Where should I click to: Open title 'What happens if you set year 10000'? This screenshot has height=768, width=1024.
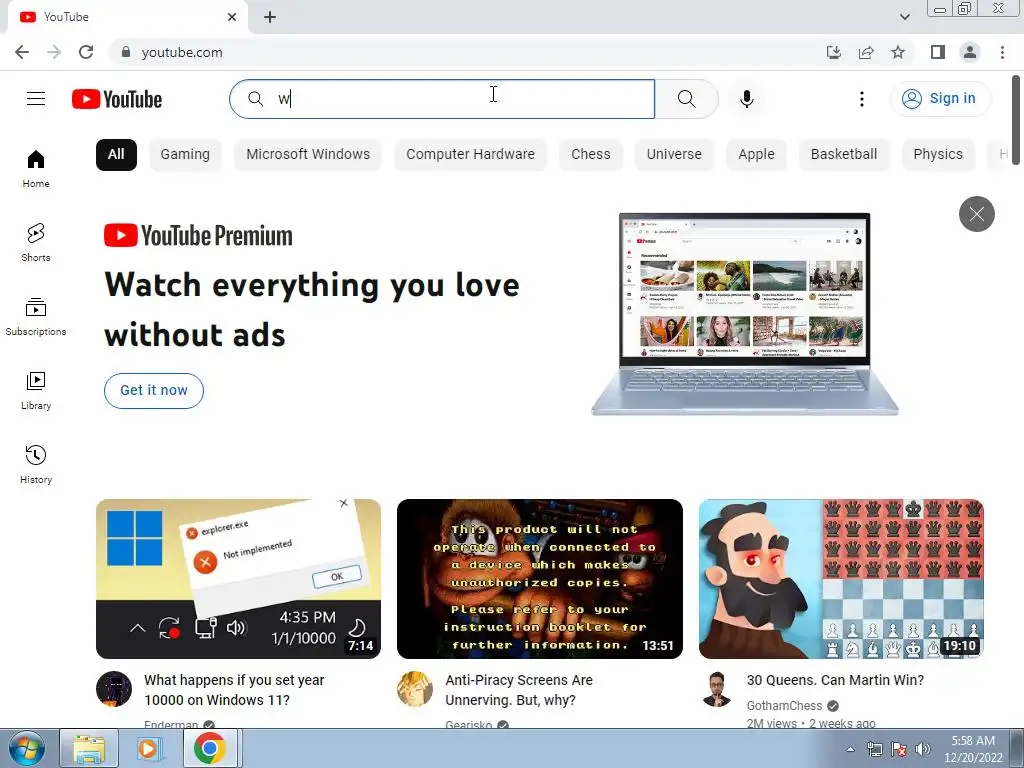[x=234, y=690]
